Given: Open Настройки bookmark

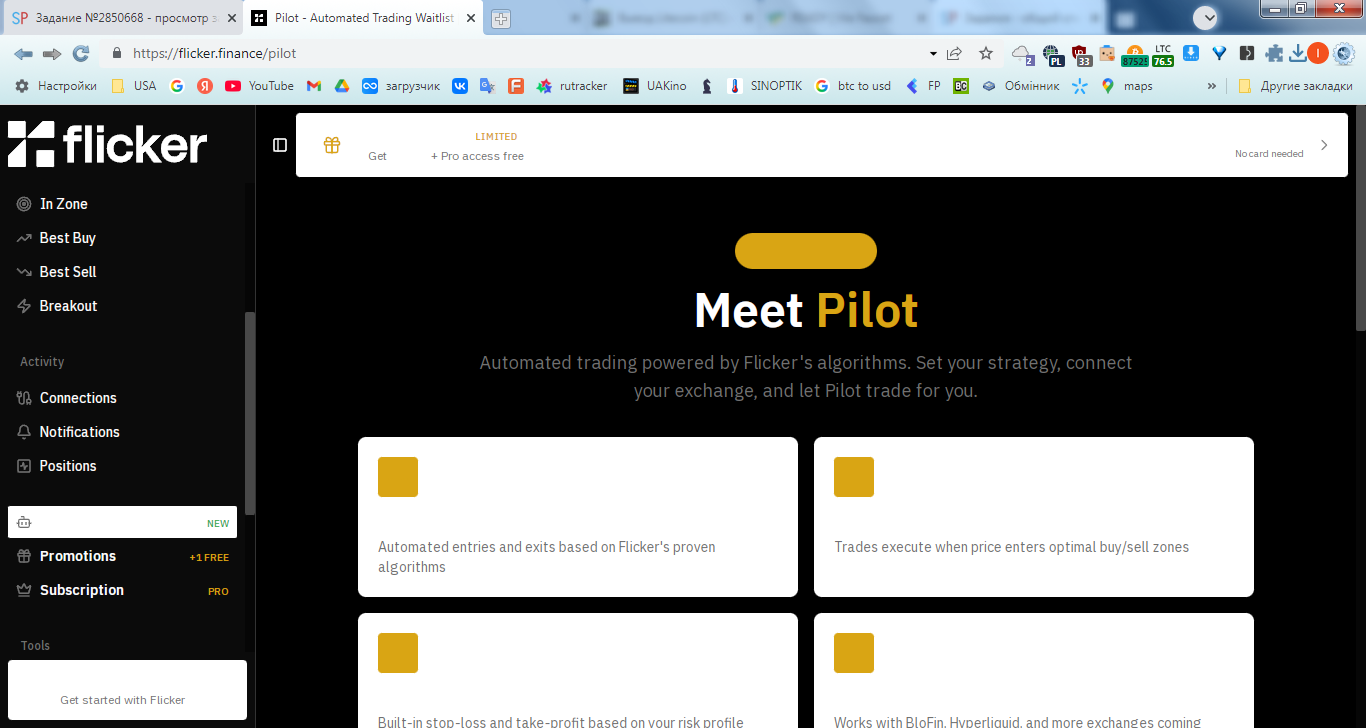Looking at the screenshot, I should click(x=56, y=86).
